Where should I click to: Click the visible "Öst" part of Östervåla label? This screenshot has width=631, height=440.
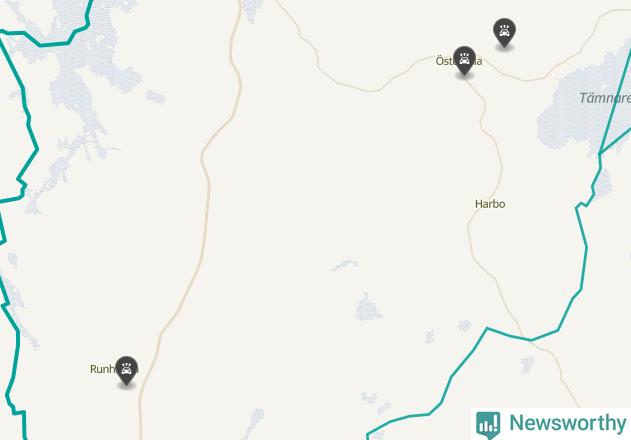pyautogui.click(x=444, y=61)
